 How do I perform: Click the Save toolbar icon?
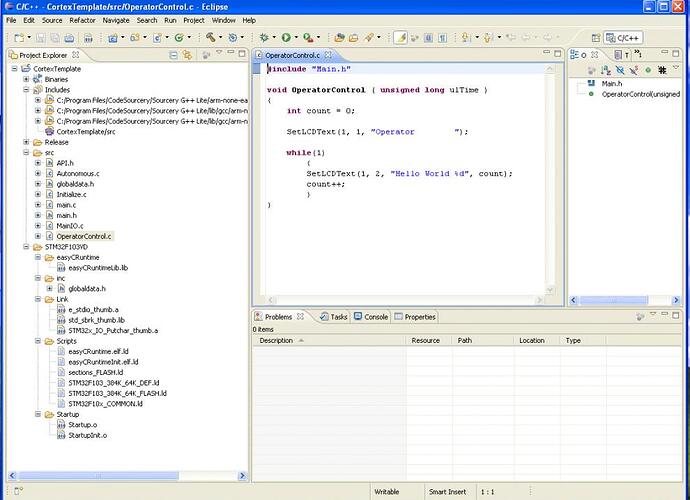(x=40, y=38)
